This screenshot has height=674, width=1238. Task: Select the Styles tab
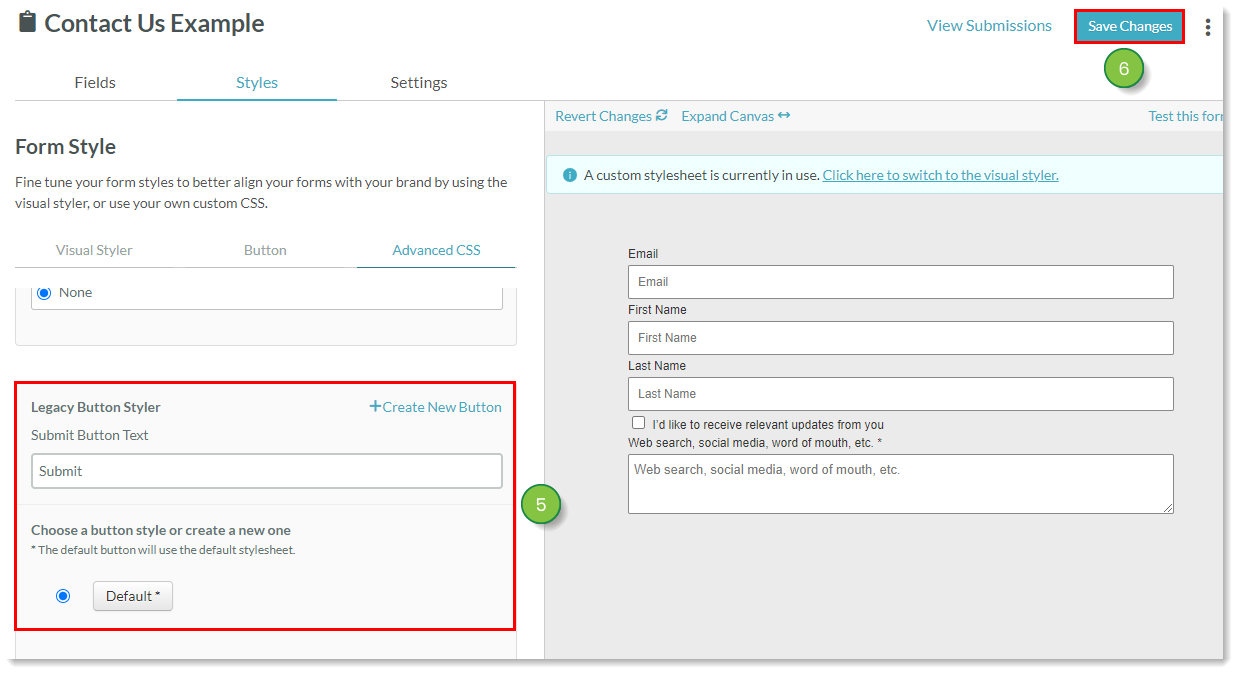pos(257,82)
